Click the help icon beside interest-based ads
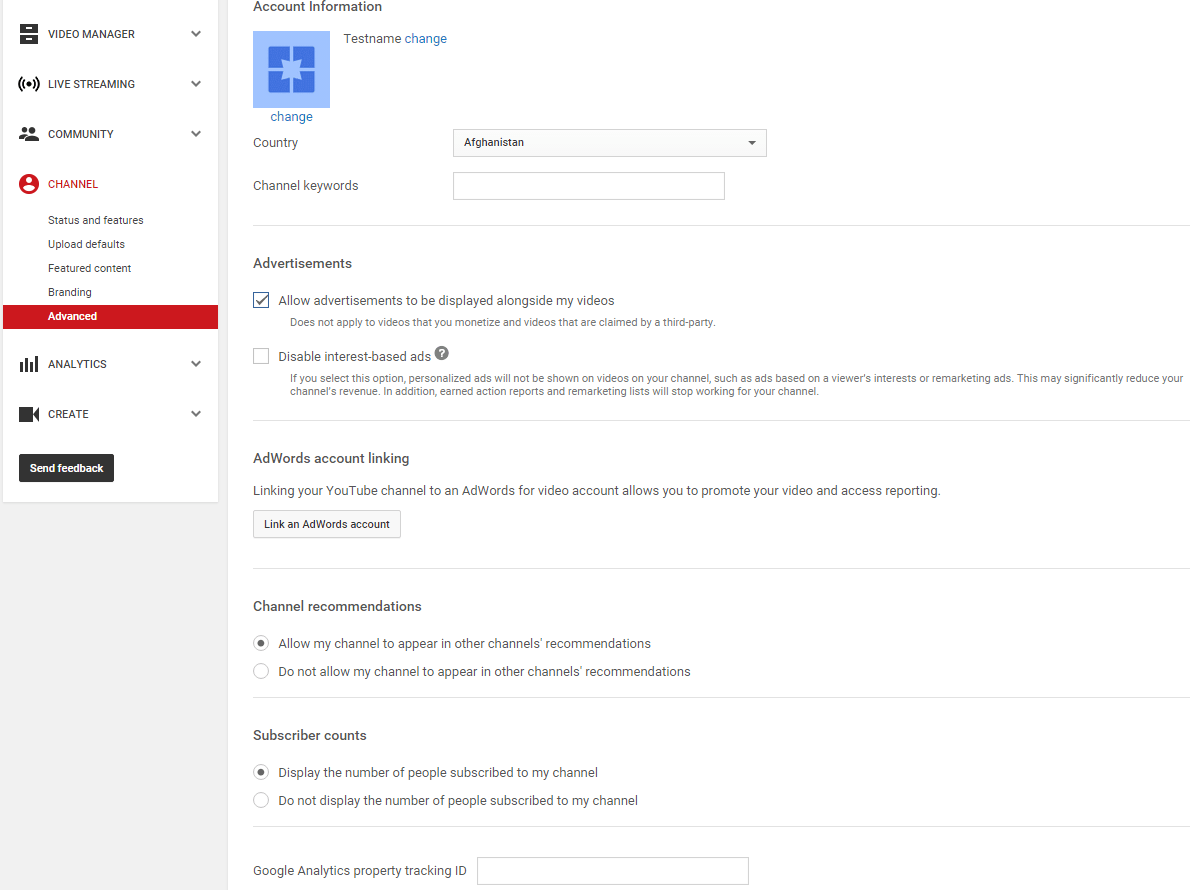This screenshot has height=890, width=1190. coord(441,352)
